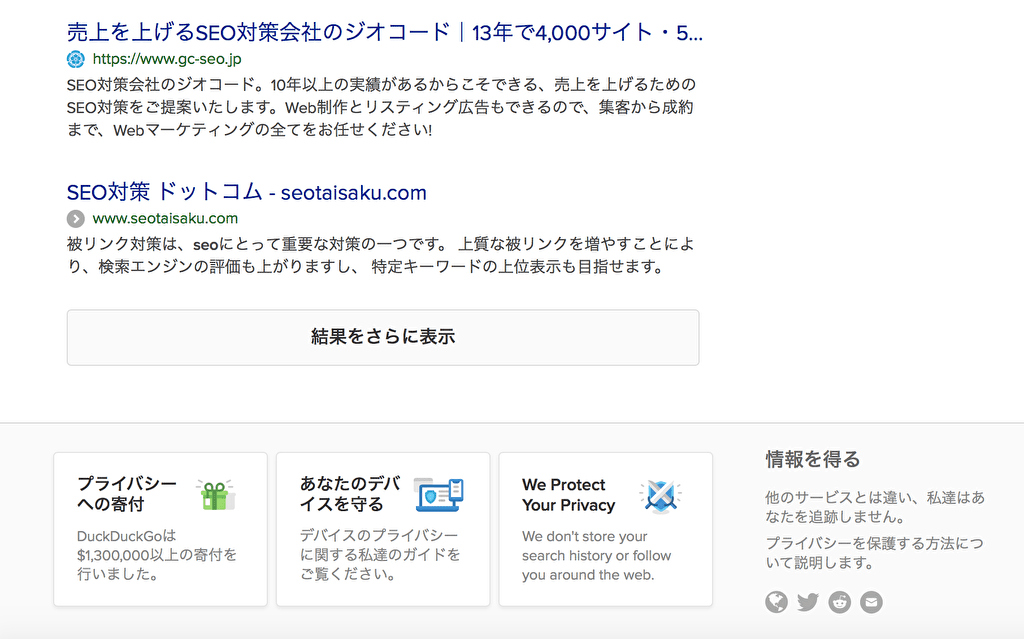This screenshot has width=1024, height=639.
Task: Click the gift box donation icon
Action: pyautogui.click(x=215, y=494)
